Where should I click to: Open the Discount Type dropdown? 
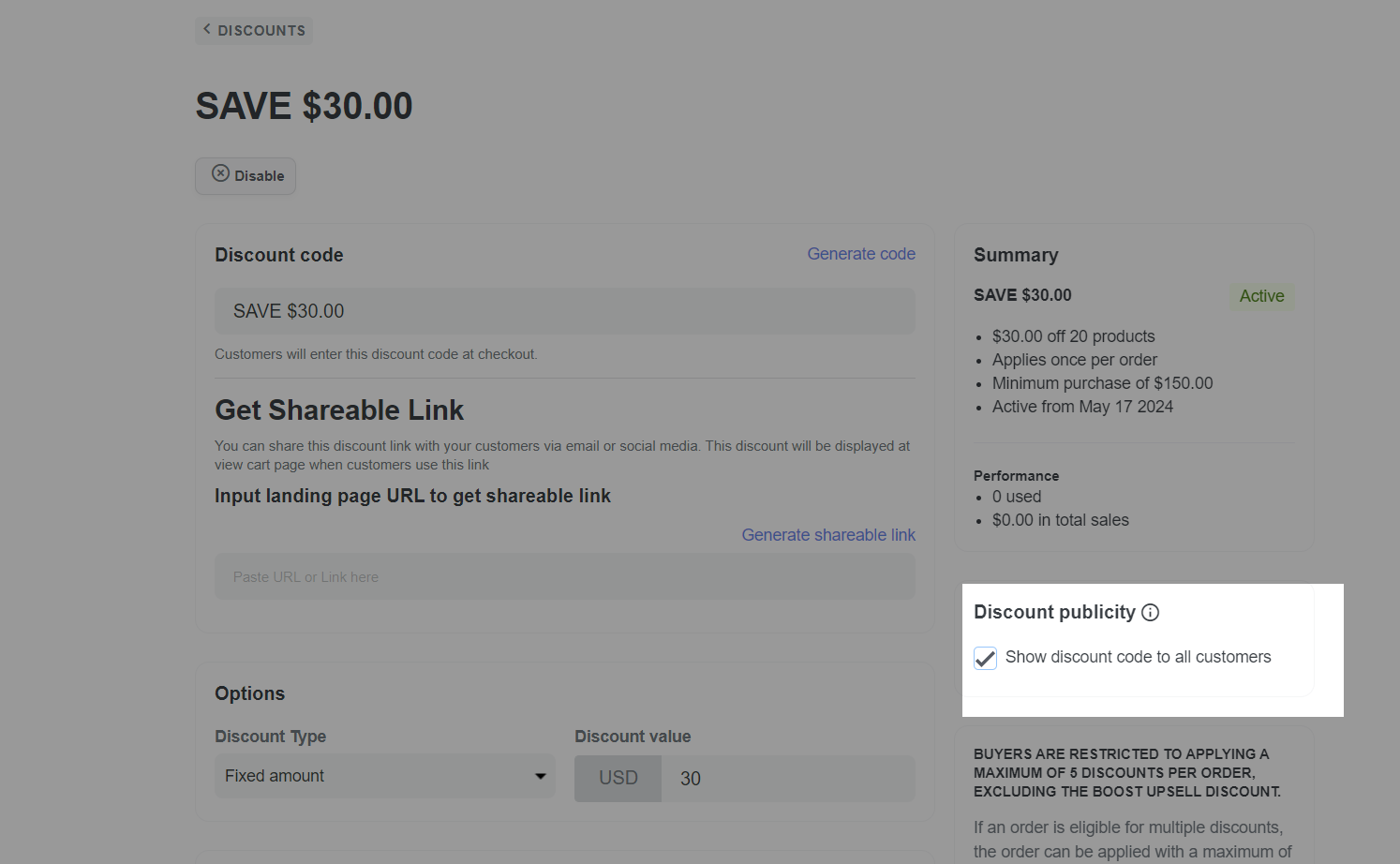[384, 776]
